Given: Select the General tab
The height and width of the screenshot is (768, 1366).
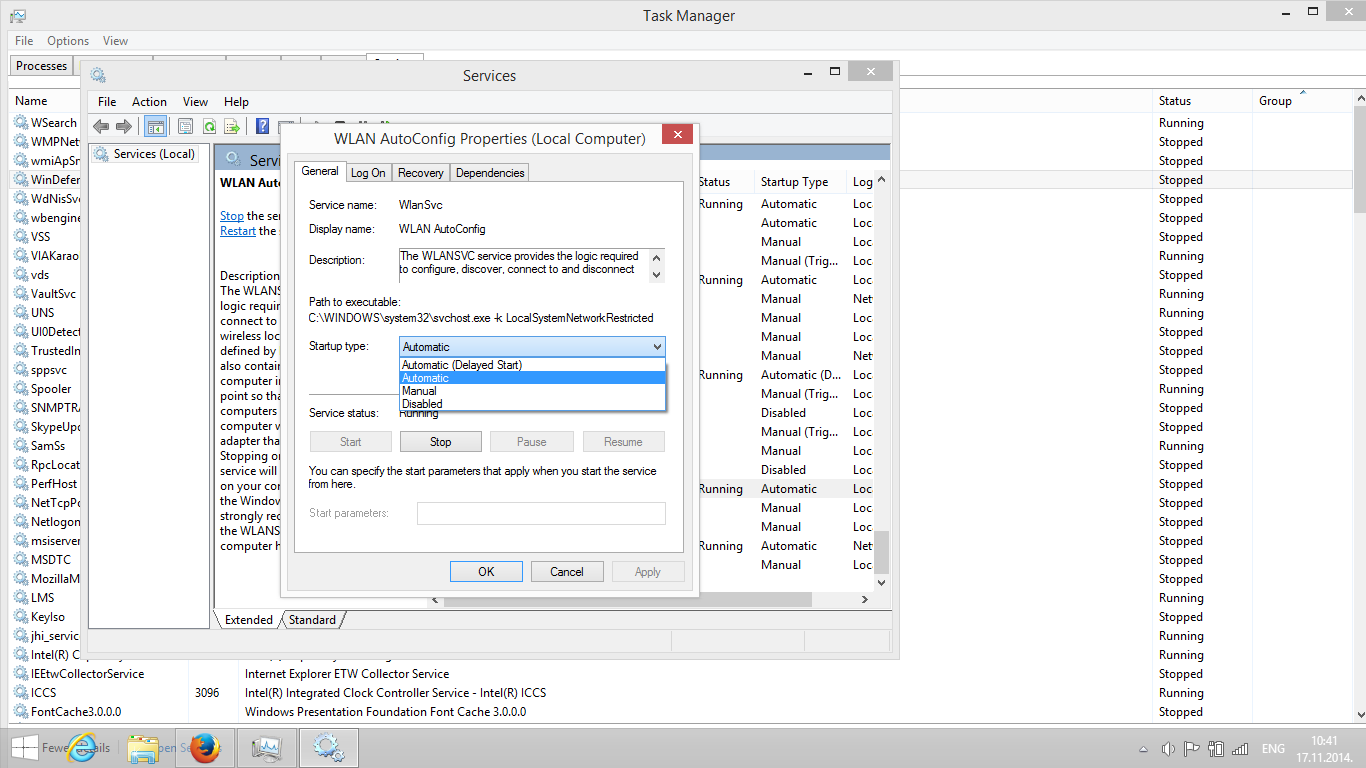Looking at the screenshot, I should [x=320, y=171].
